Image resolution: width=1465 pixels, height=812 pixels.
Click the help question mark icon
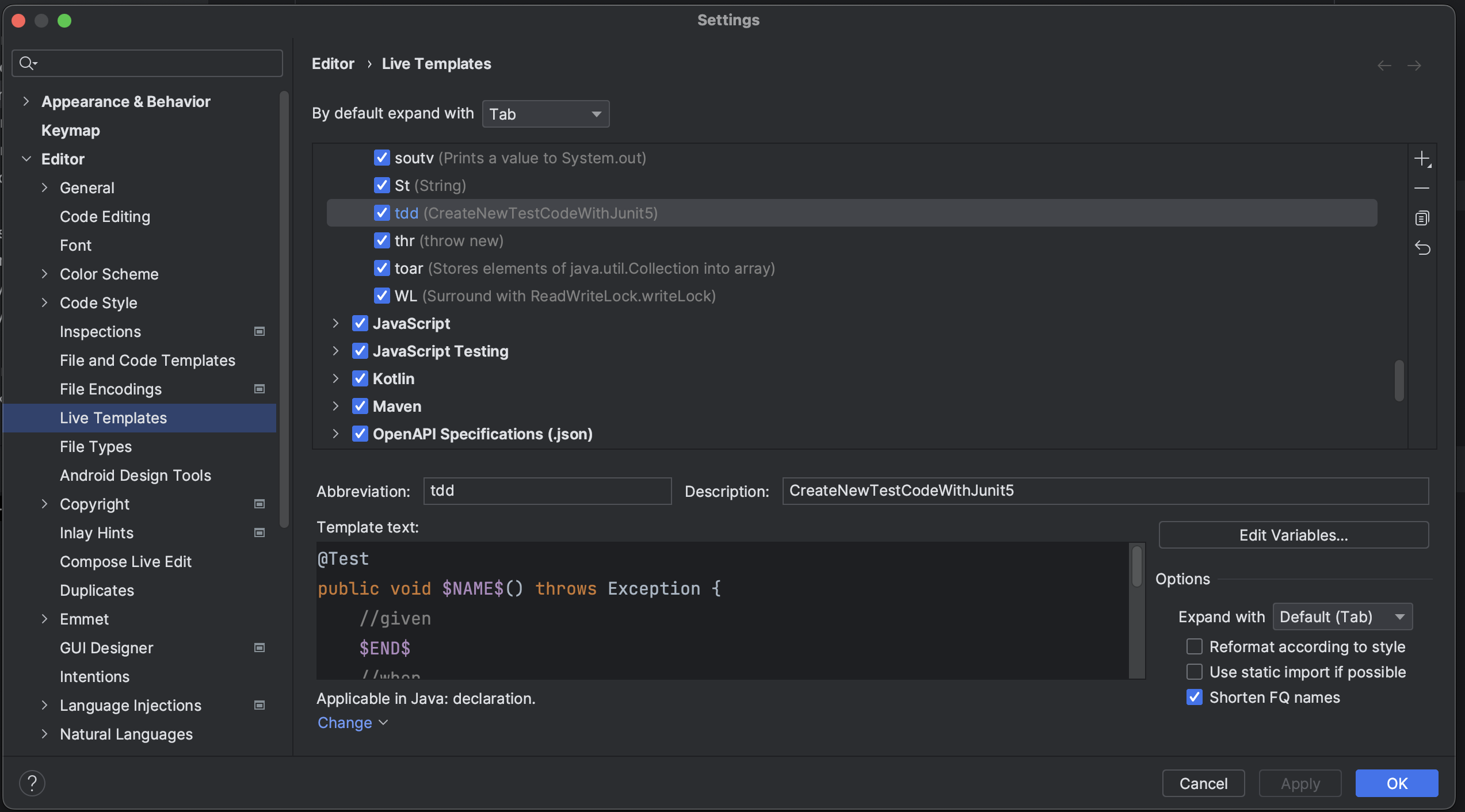coord(32,783)
